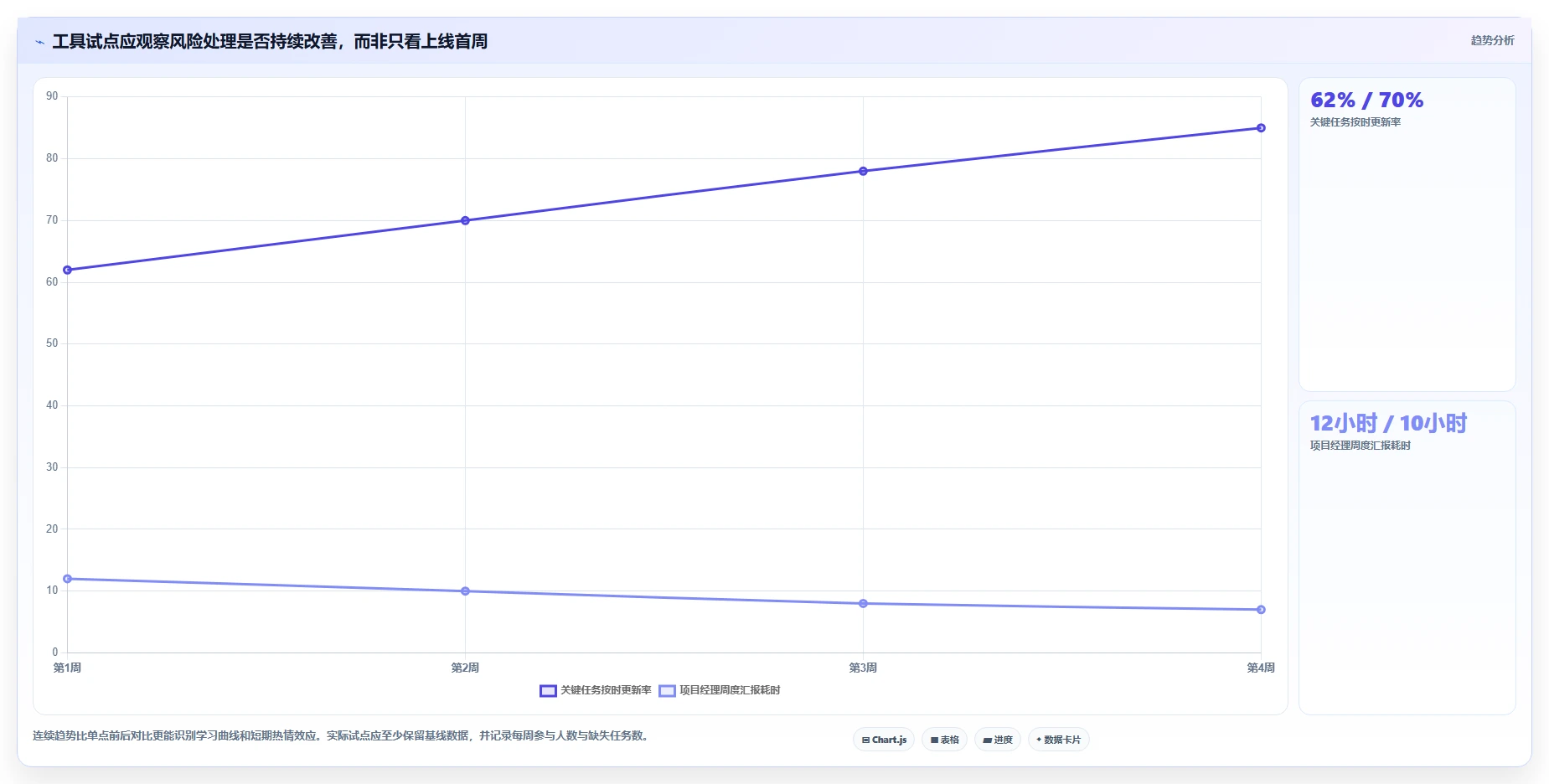Select the 第3周 point at value 78

(x=863, y=171)
